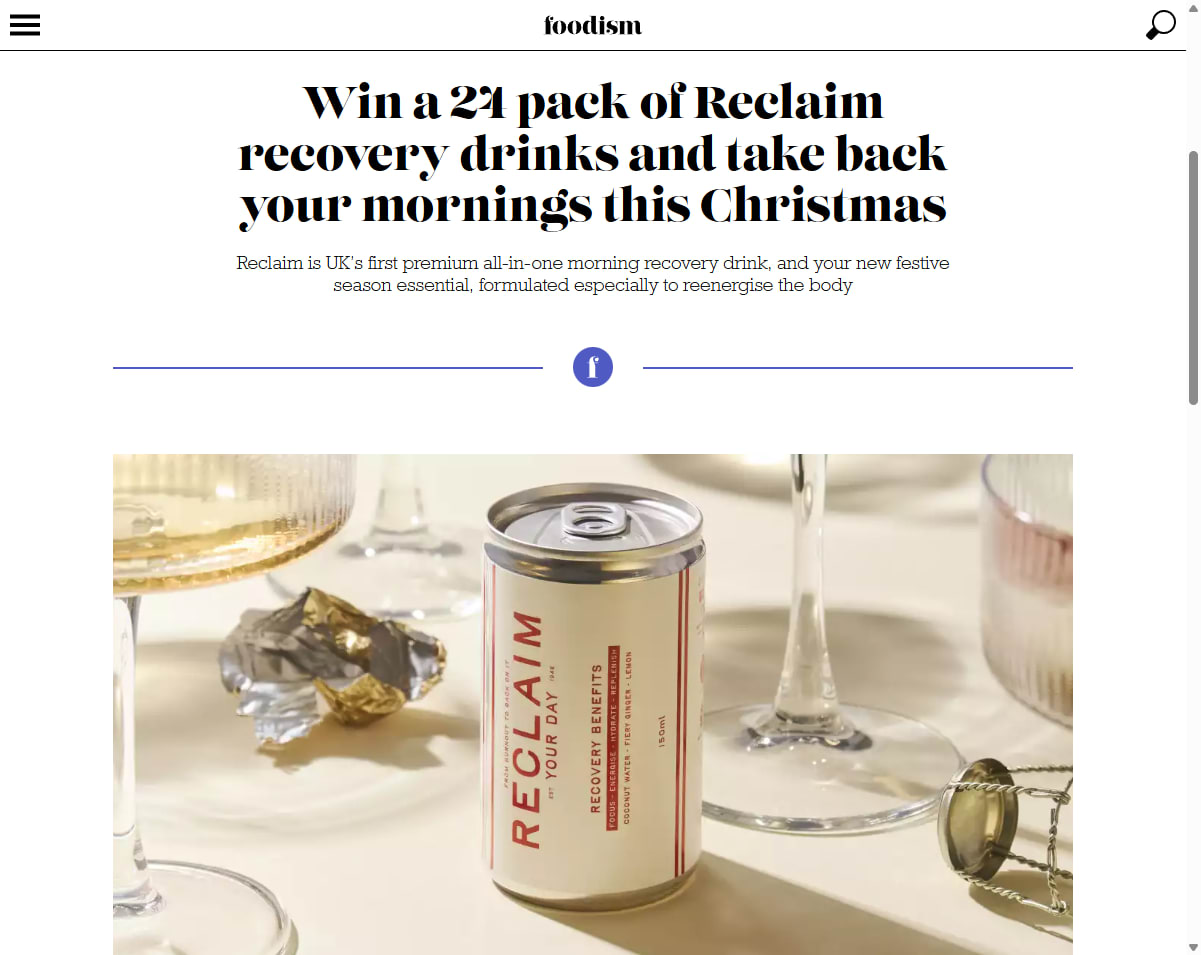The width and height of the screenshot is (1201, 955).
Task: Click the circular purple f badge
Action: [593, 367]
